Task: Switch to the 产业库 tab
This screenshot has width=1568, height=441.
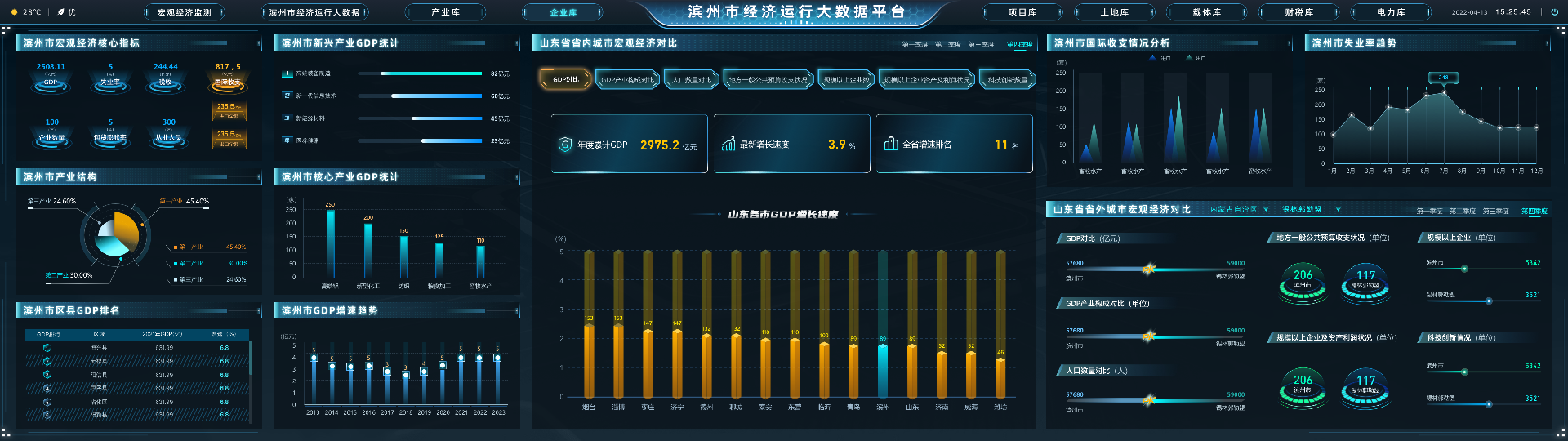Action: tap(446, 12)
